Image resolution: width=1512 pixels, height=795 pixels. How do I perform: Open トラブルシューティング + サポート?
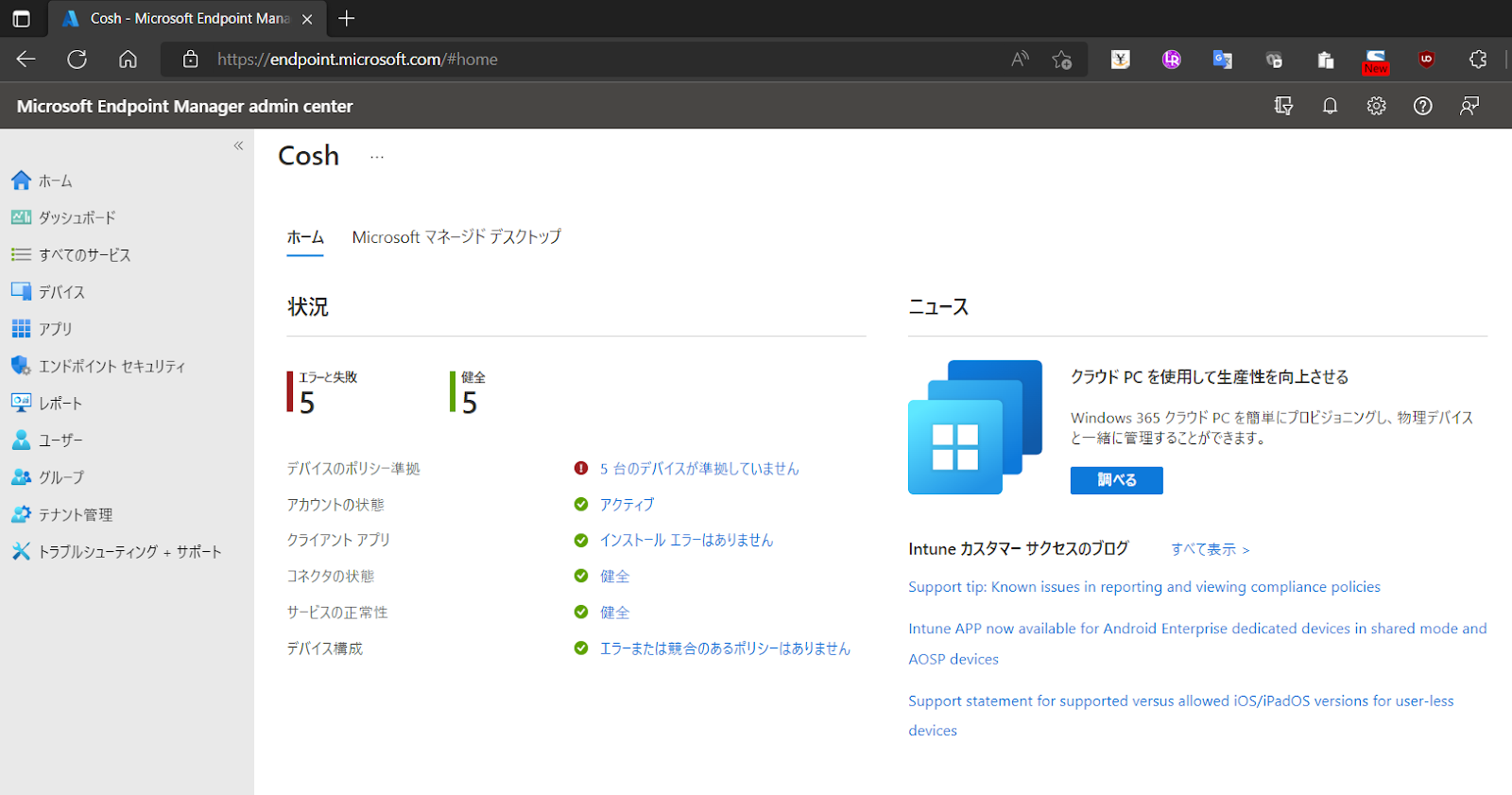click(x=129, y=551)
